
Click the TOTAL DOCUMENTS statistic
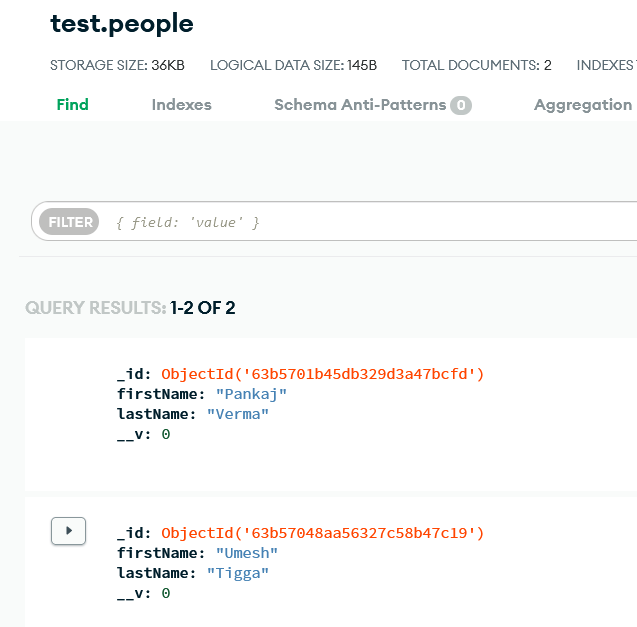(476, 65)
